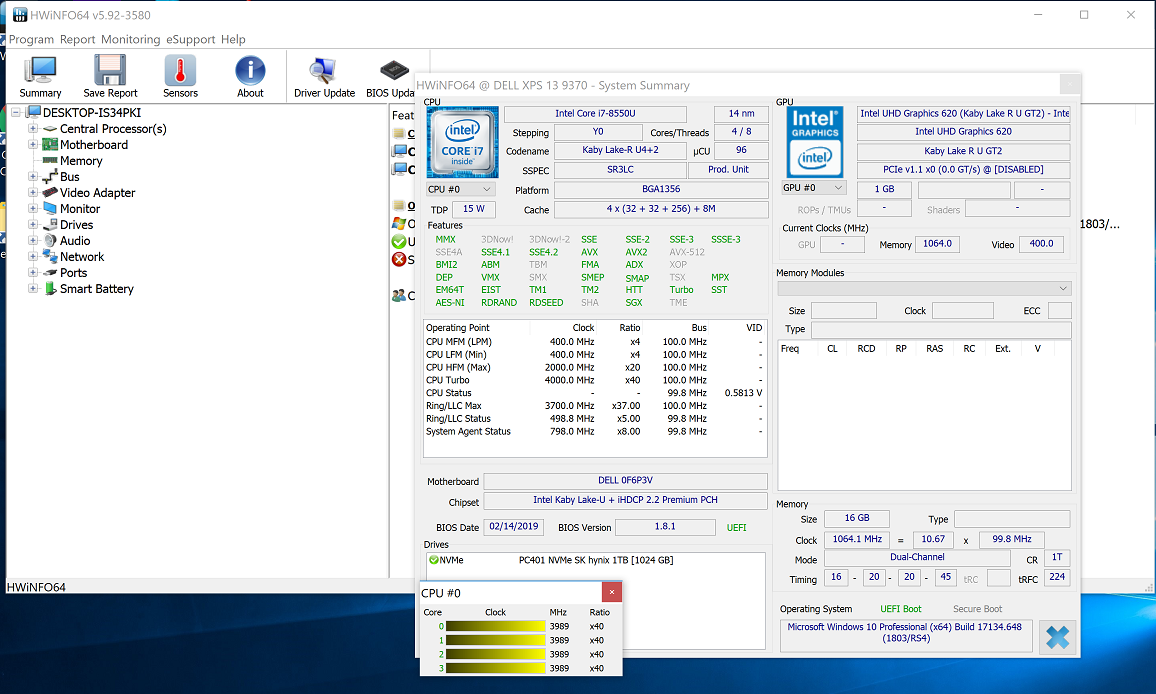
Task: Select the Smart Battery icon in the tree
Action: click(50, 288)
